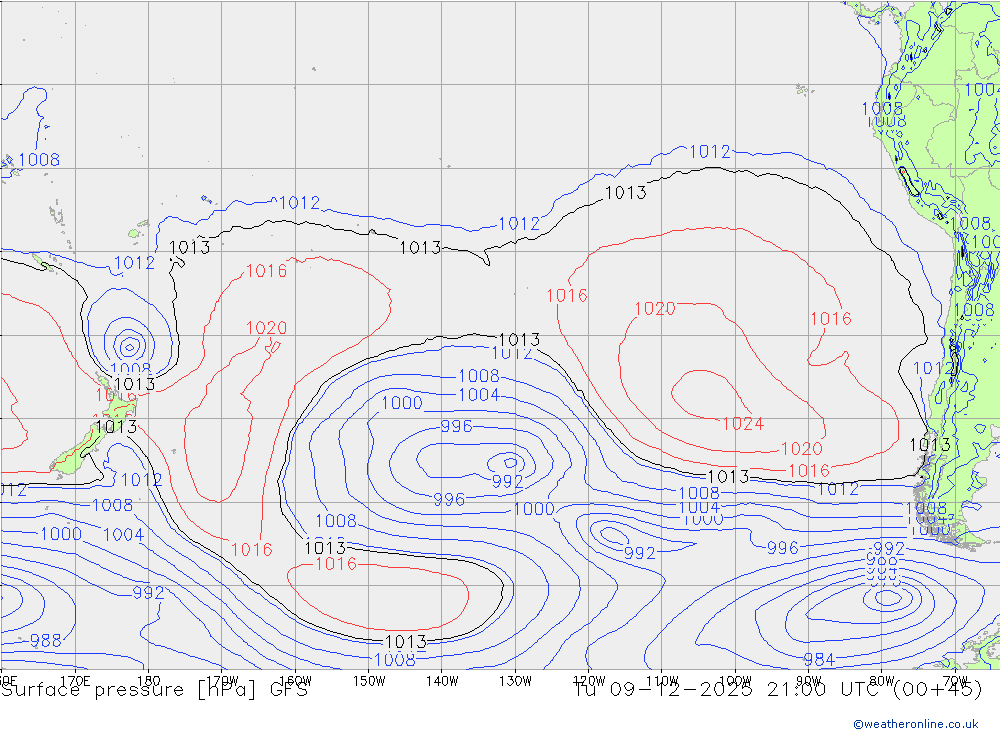Click the low-pressure center inside the 992 contour near 130W
Image resolution: width=1000 pixels, height=733 pixels.
[511, 462]
